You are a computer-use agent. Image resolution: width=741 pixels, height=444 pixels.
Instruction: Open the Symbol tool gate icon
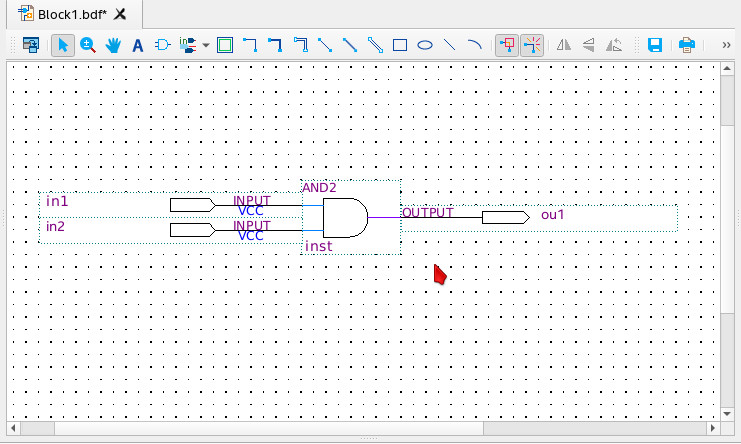(x=162, y=45)
